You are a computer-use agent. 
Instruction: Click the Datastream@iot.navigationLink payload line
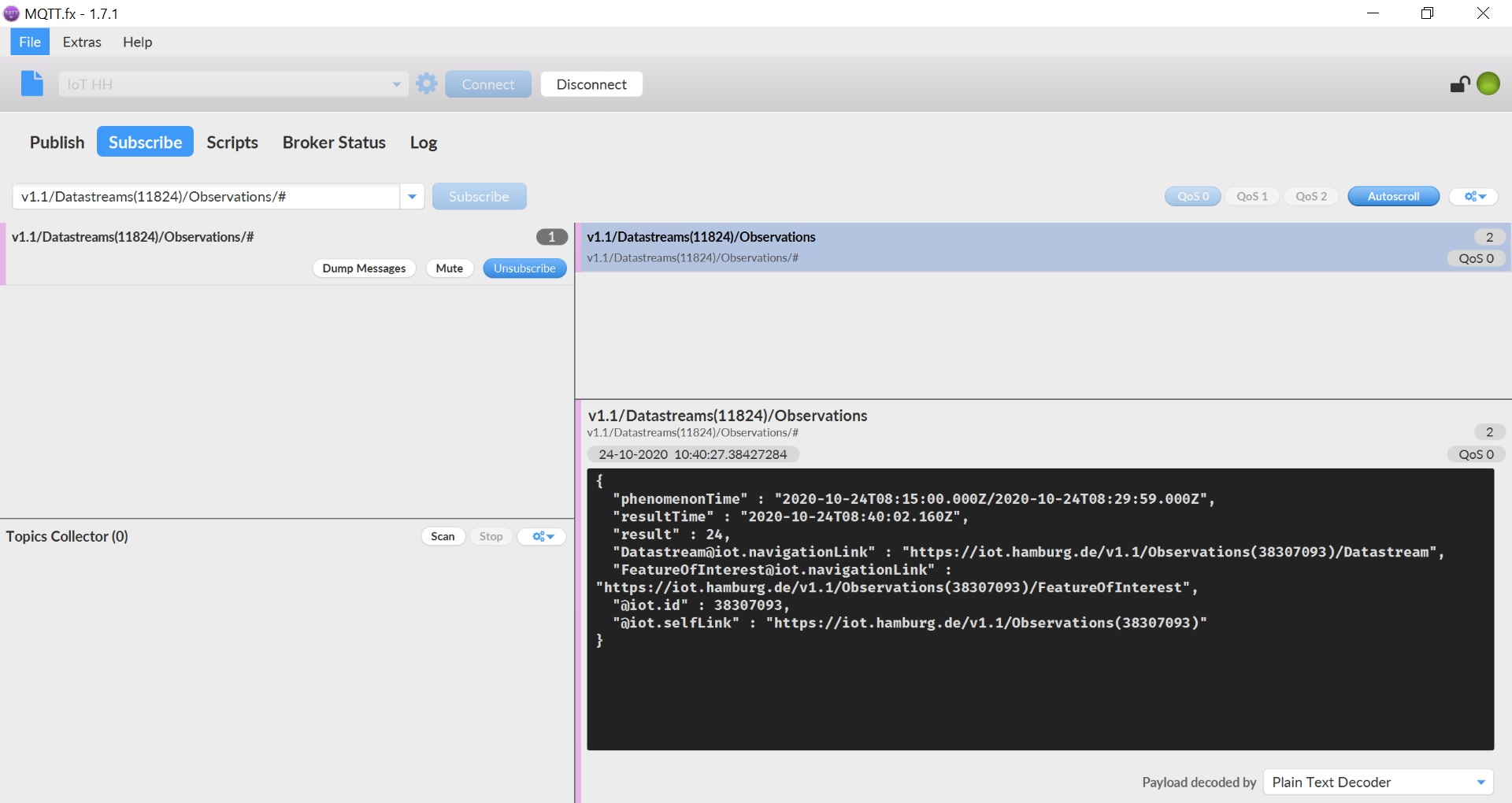pyautogui.click(x=1028, y=552)
